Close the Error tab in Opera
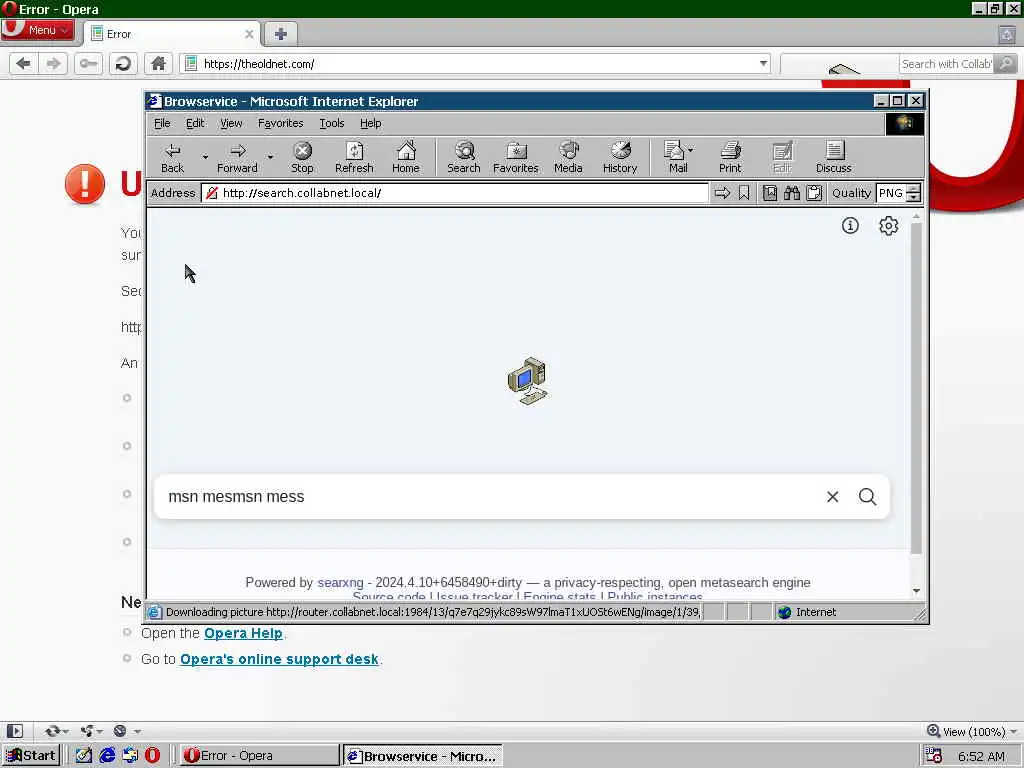The height and width of the screenshot is (768, 1024). point(249,34)
